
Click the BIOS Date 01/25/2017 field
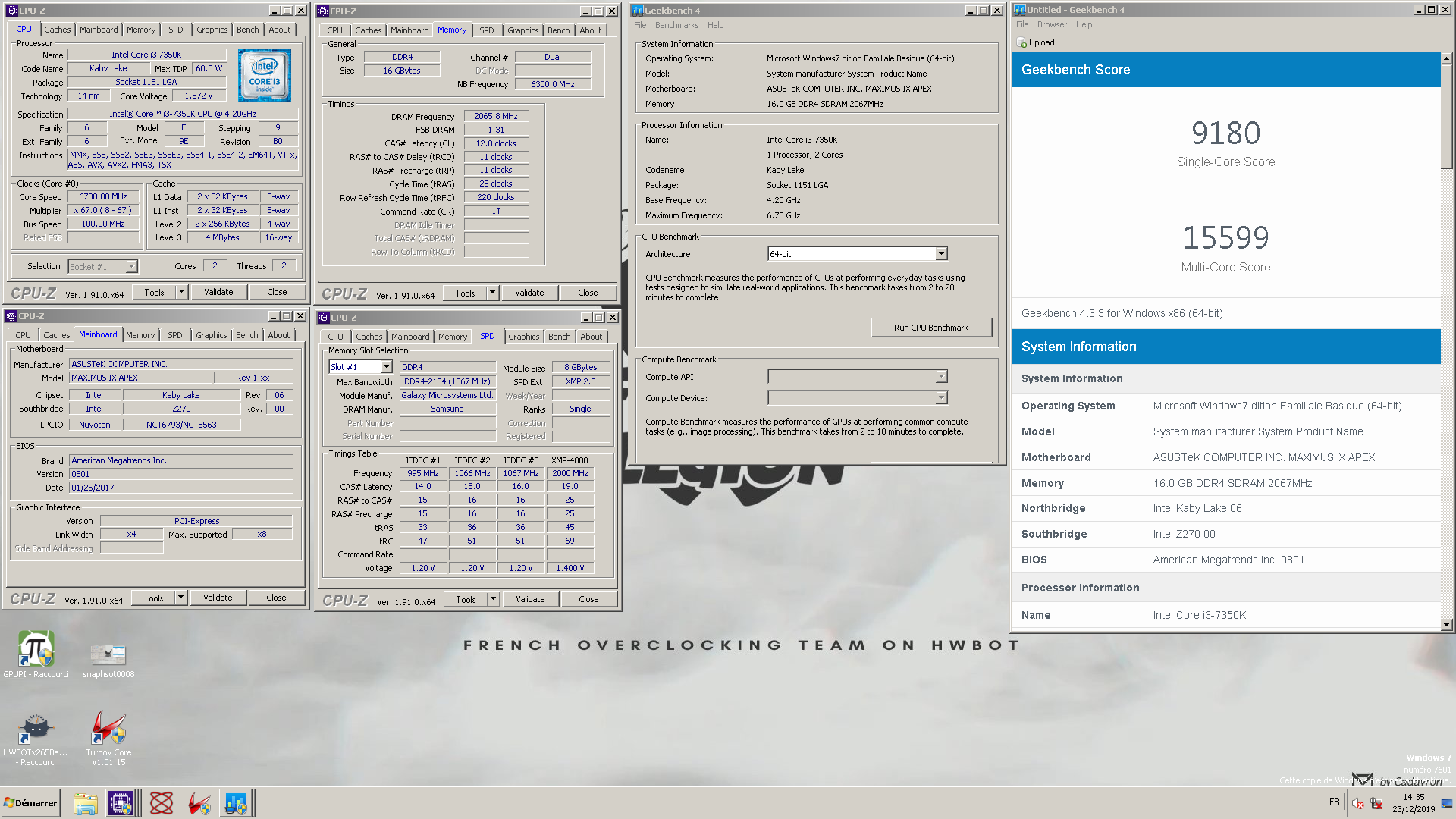tap(180, 488)
